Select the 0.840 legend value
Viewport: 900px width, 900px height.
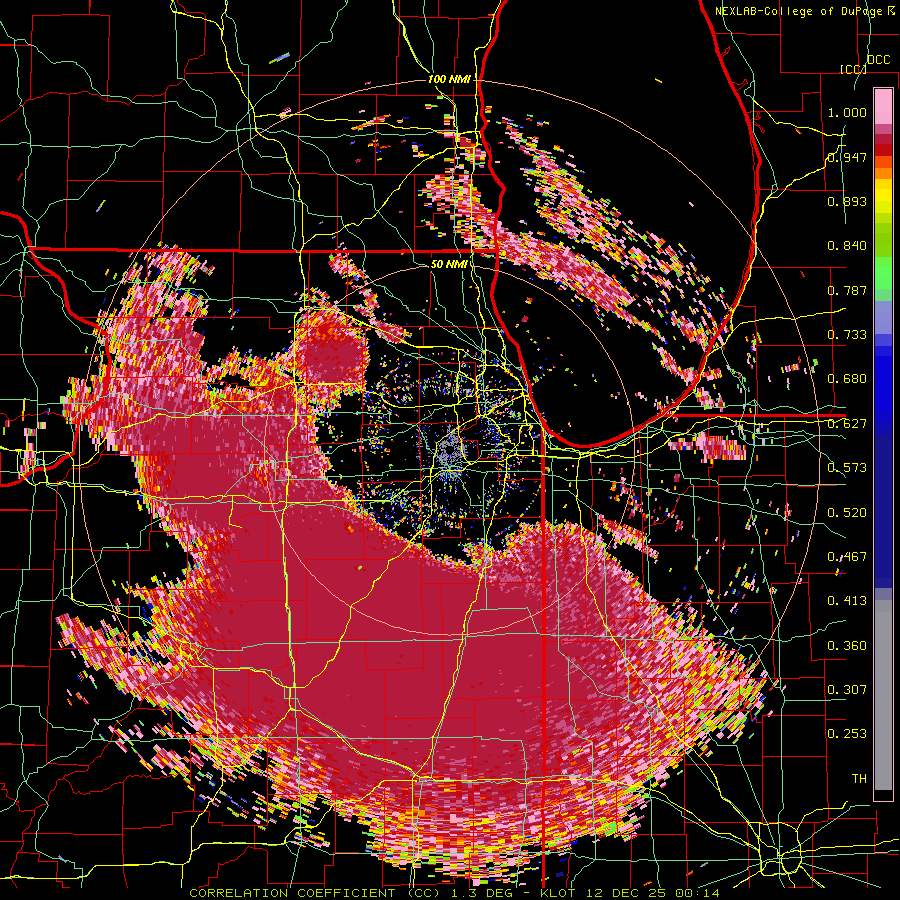click(847, 246)
